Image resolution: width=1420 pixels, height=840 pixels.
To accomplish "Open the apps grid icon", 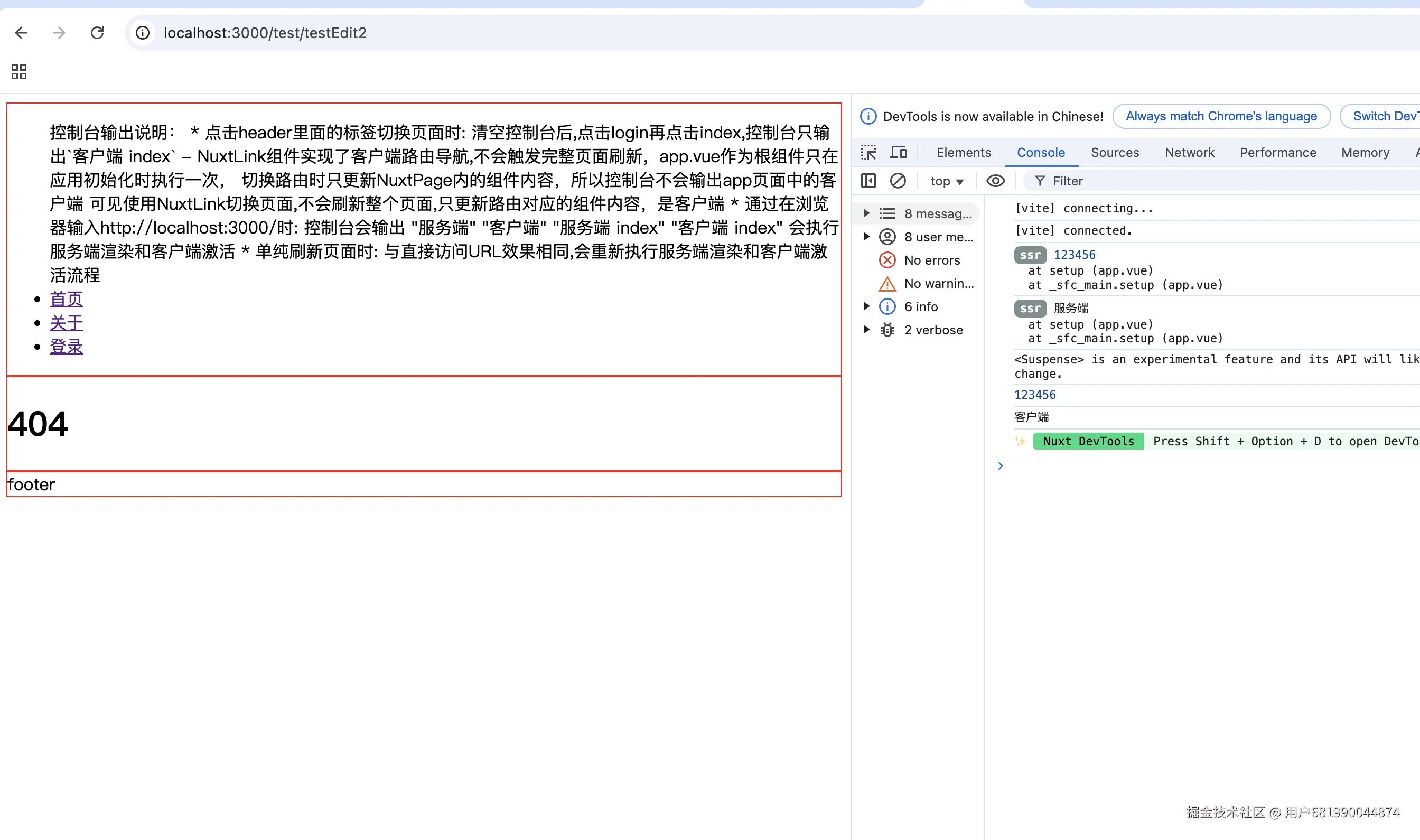I will coord(18,72).
